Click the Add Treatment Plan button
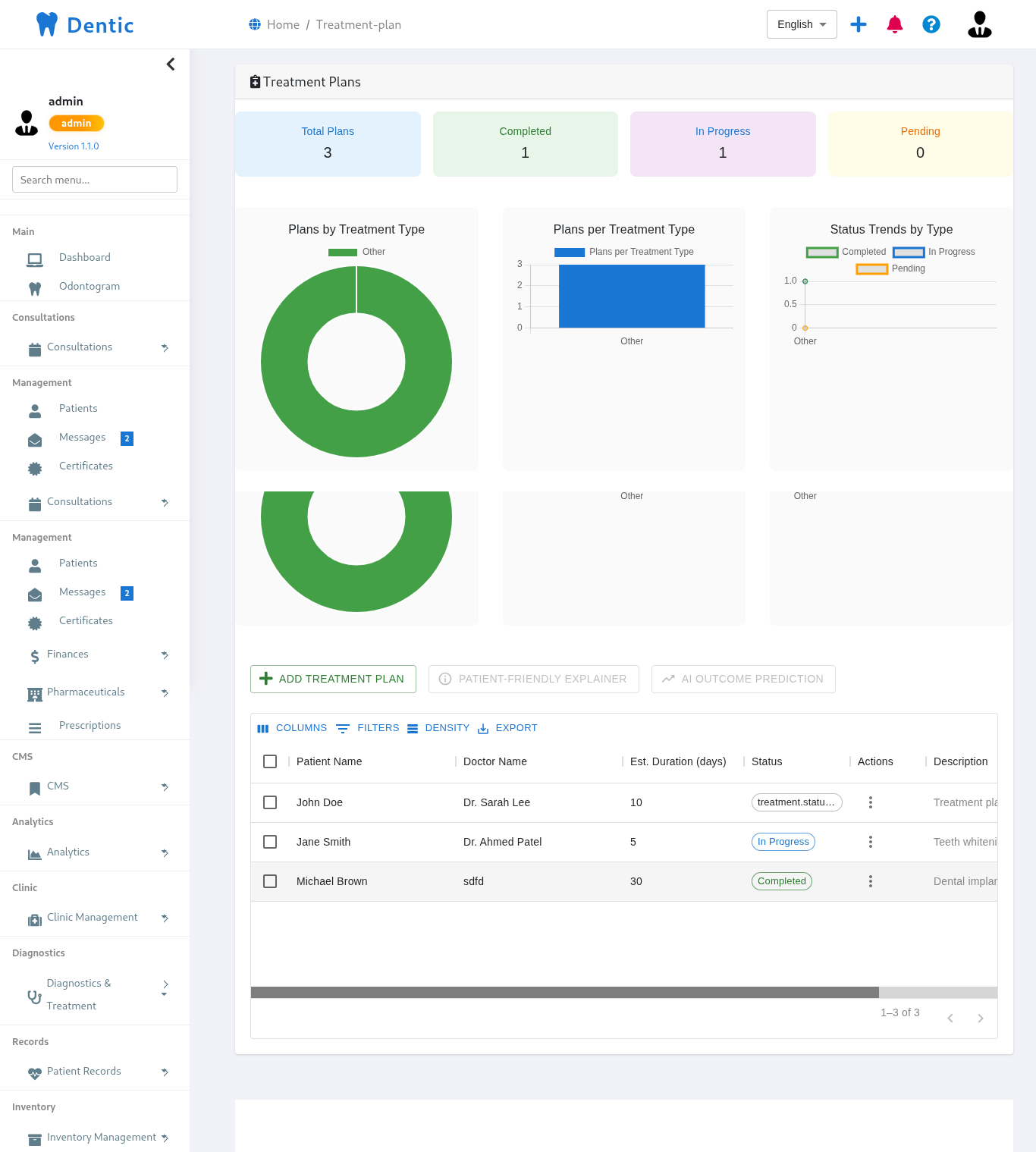Screen dimensions: 1036x1152 [333, 679]
